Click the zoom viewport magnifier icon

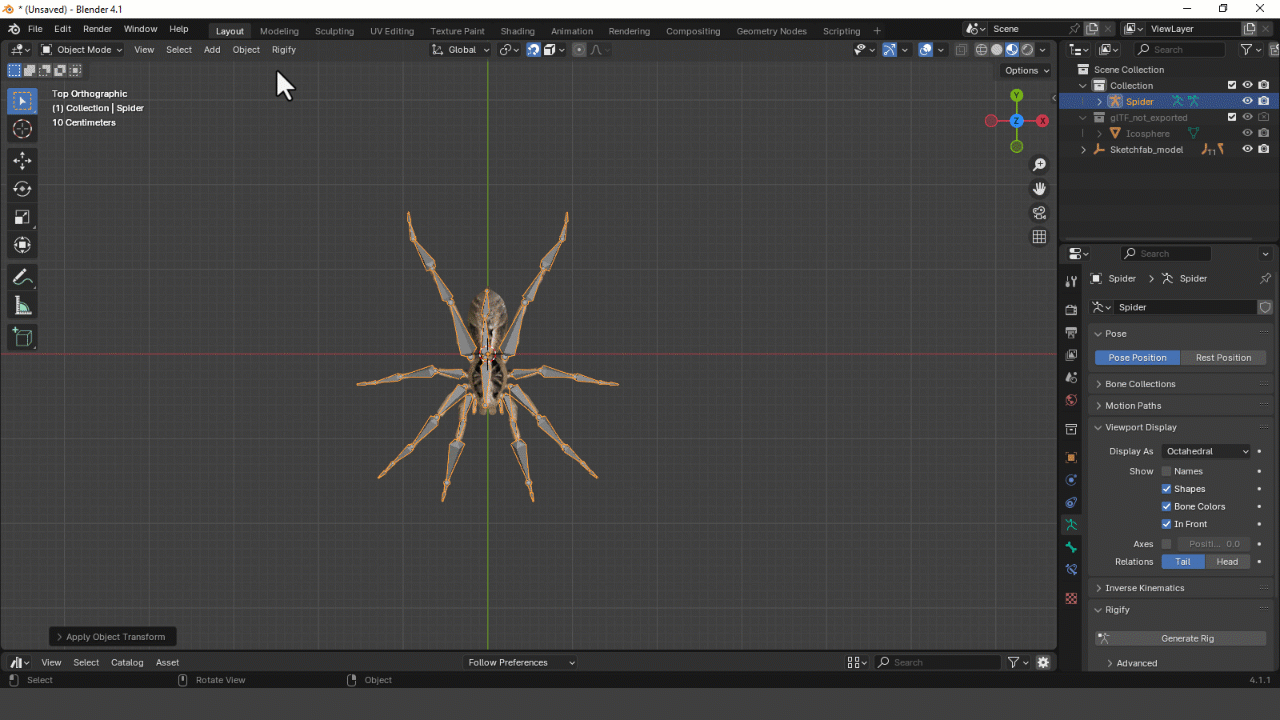pos(1039,165)
